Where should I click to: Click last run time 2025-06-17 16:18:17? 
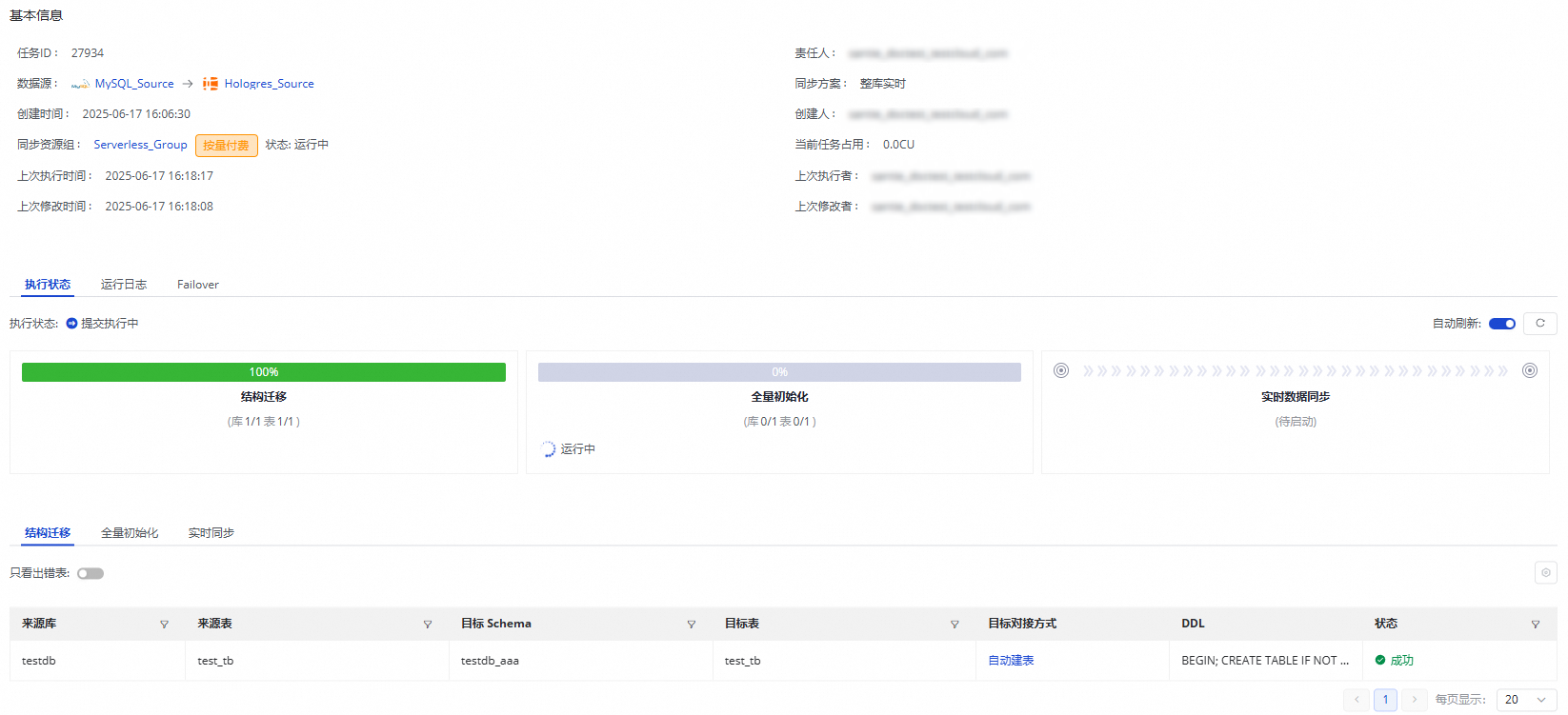click(159, 176)
